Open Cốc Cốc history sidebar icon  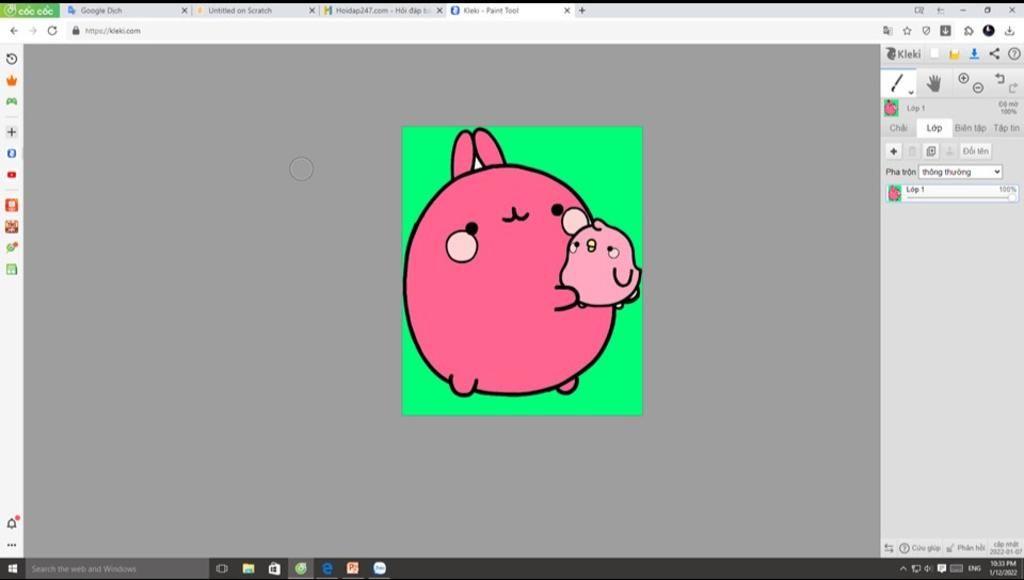(12, 59)
